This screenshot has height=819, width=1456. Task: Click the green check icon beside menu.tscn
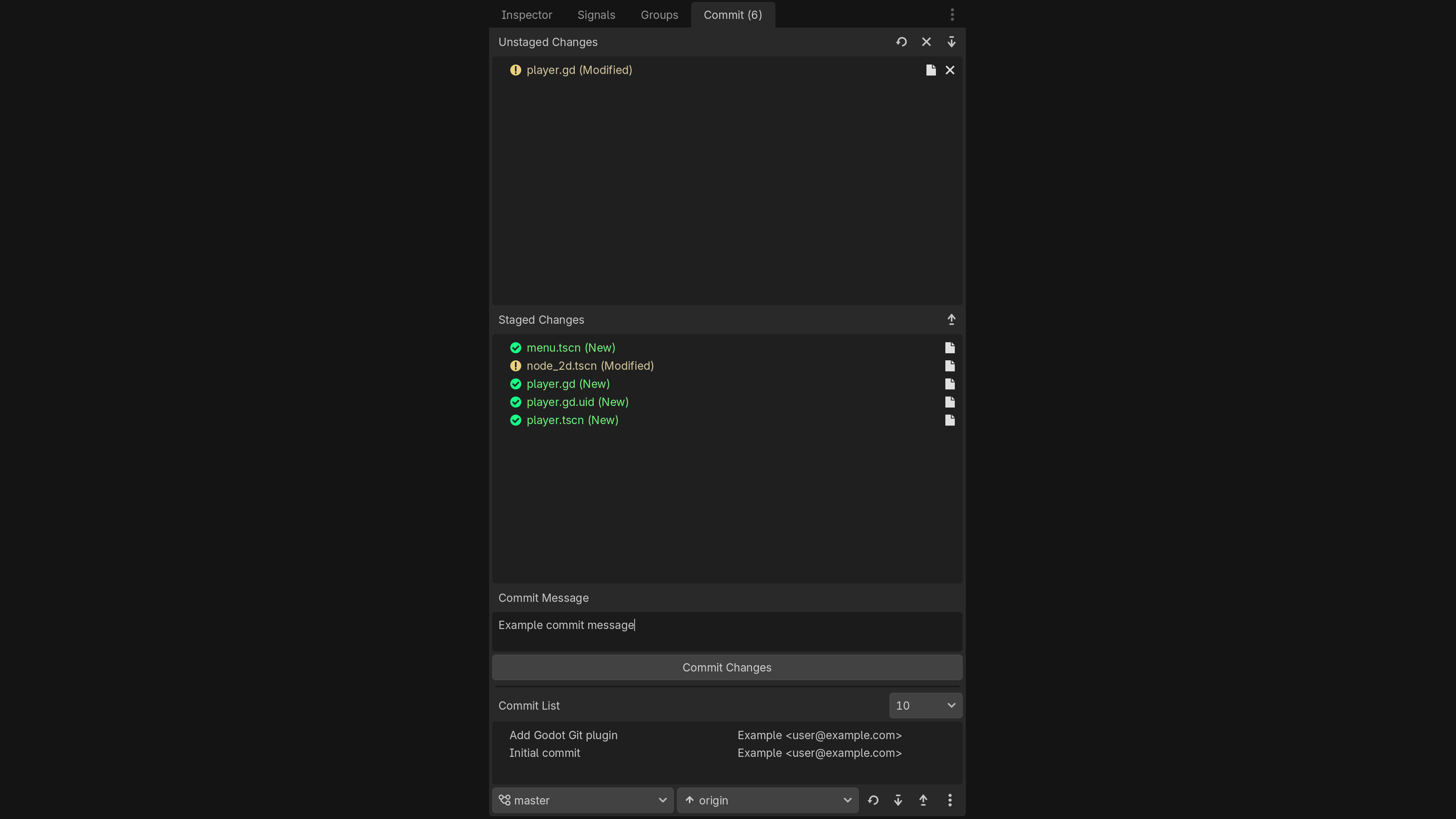[515, 348]
